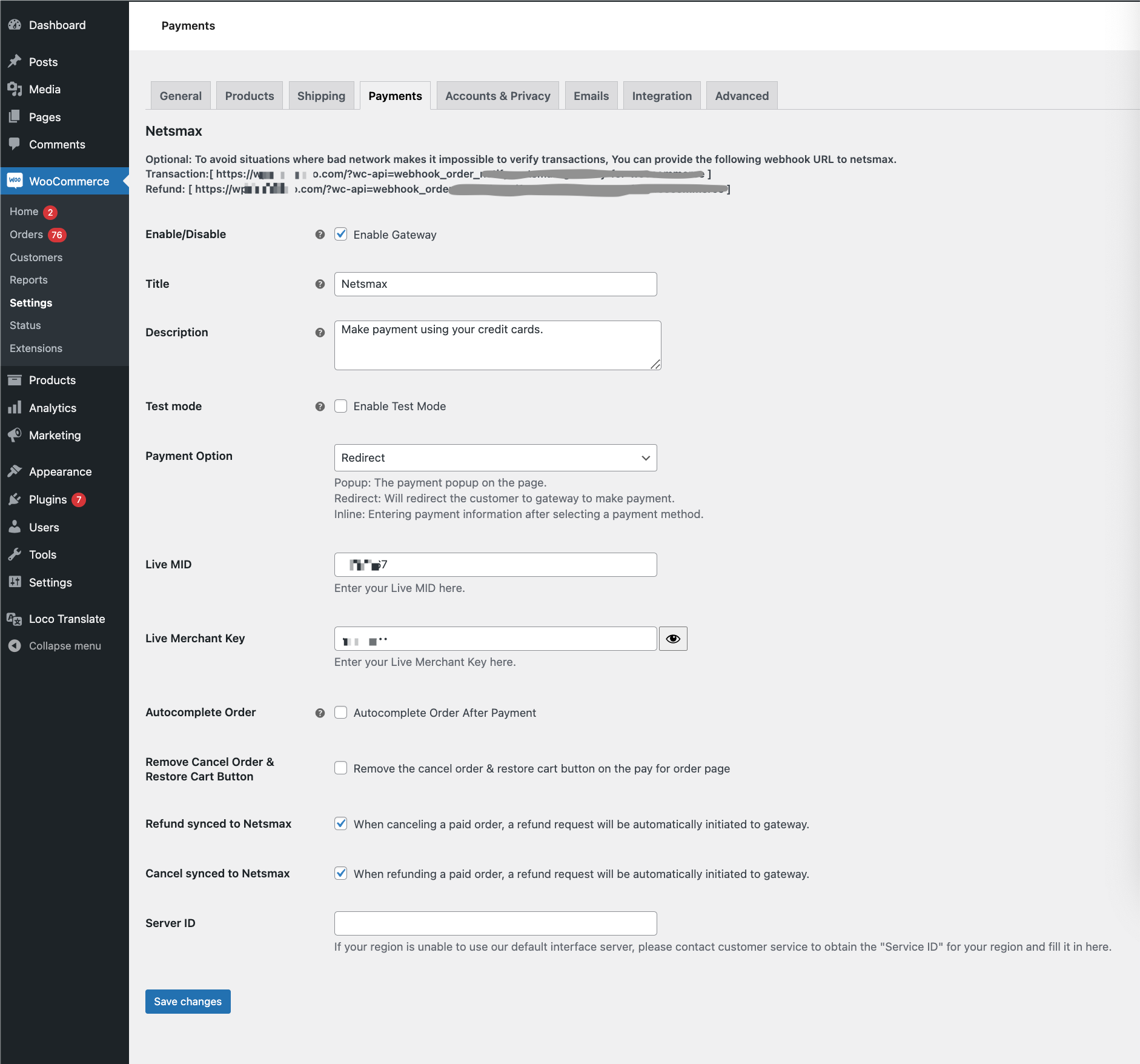Click the Products archive box icon
This screenshot has width=1140, height=1064.
(x=15, y=380)
